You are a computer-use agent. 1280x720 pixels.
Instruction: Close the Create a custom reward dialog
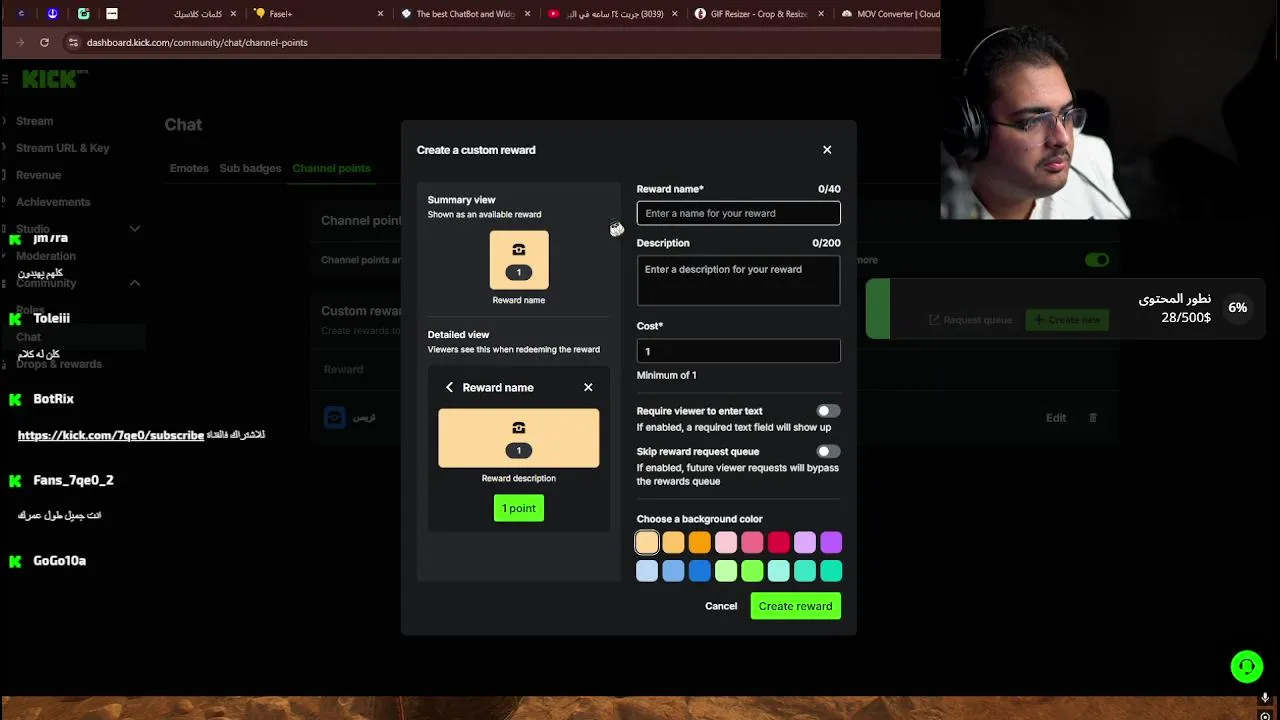(x=827, y=150)
